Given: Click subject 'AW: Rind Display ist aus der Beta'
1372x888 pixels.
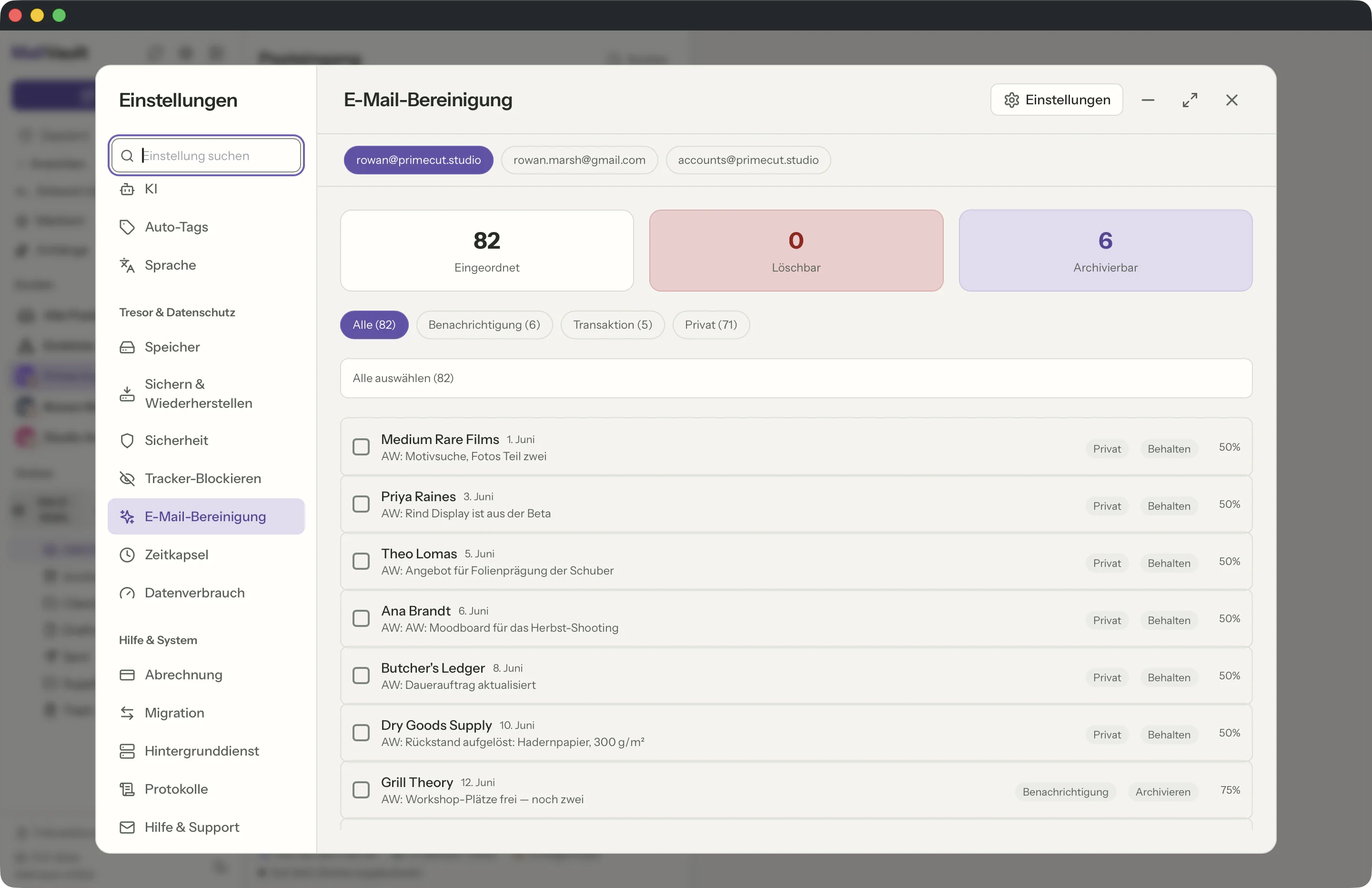Looking at the screenshot, I should 466,513.
